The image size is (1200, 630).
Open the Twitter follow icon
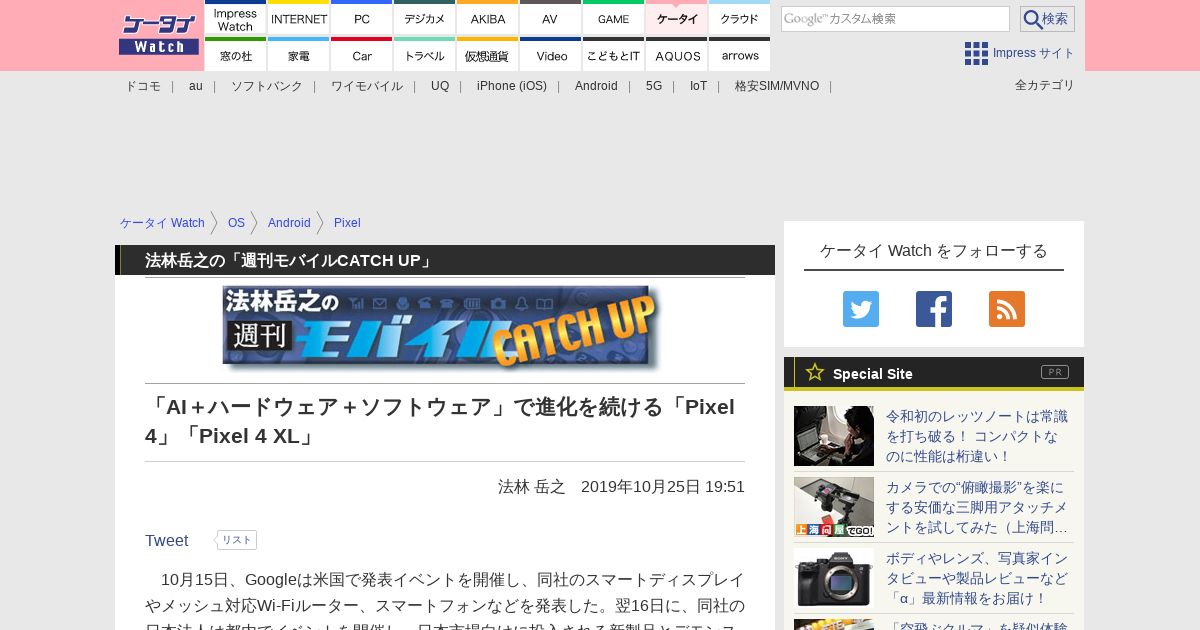coord(861,309)
